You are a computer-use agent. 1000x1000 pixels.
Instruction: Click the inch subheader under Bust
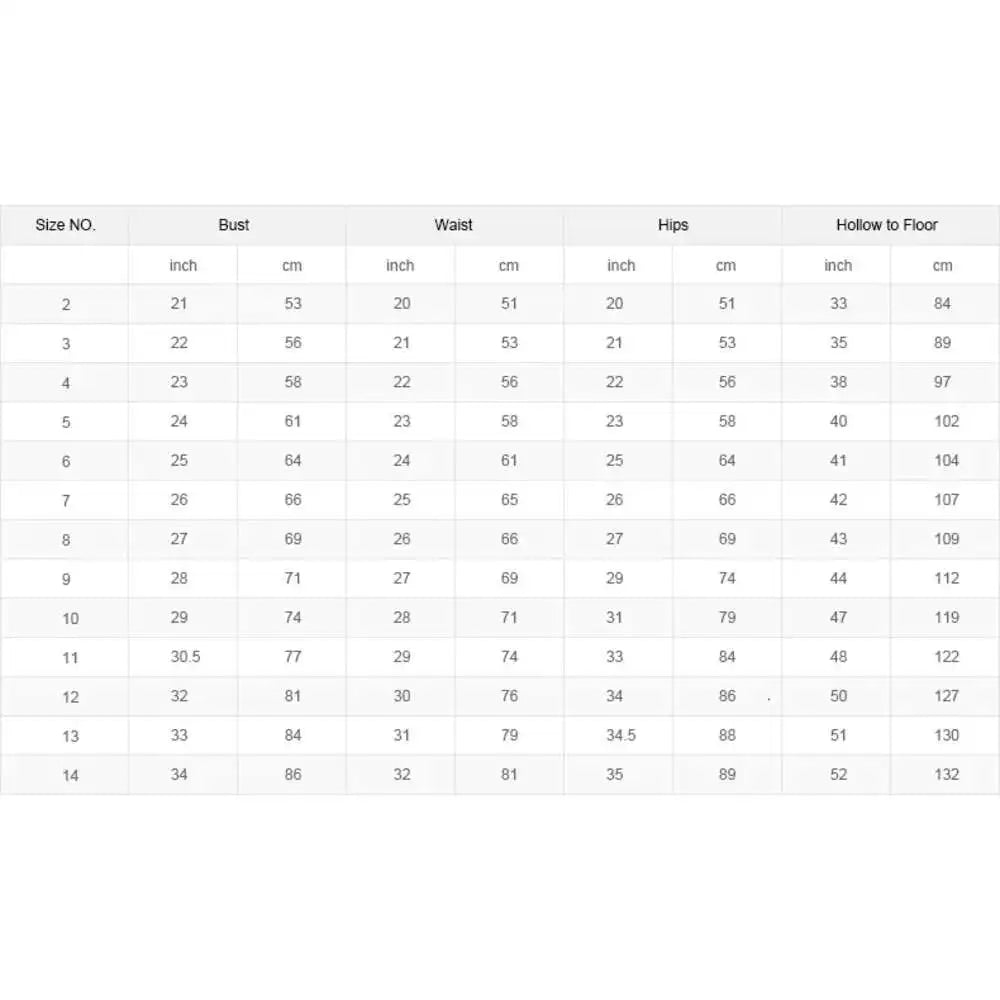(183, 265)
